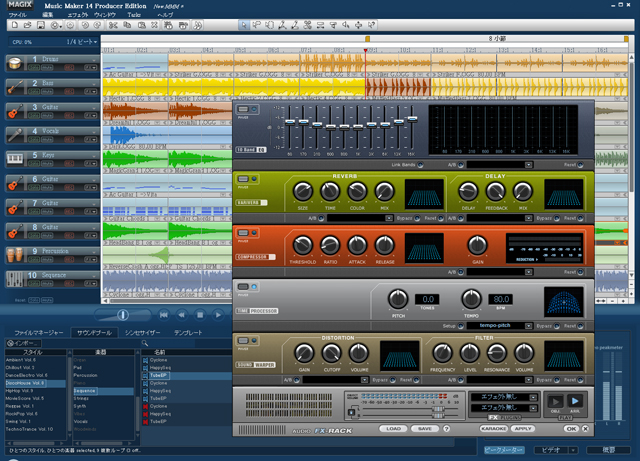Open the first FX plugins slot dropdown
This screenshot has height=461, width=640.
(x=533, y=397)
